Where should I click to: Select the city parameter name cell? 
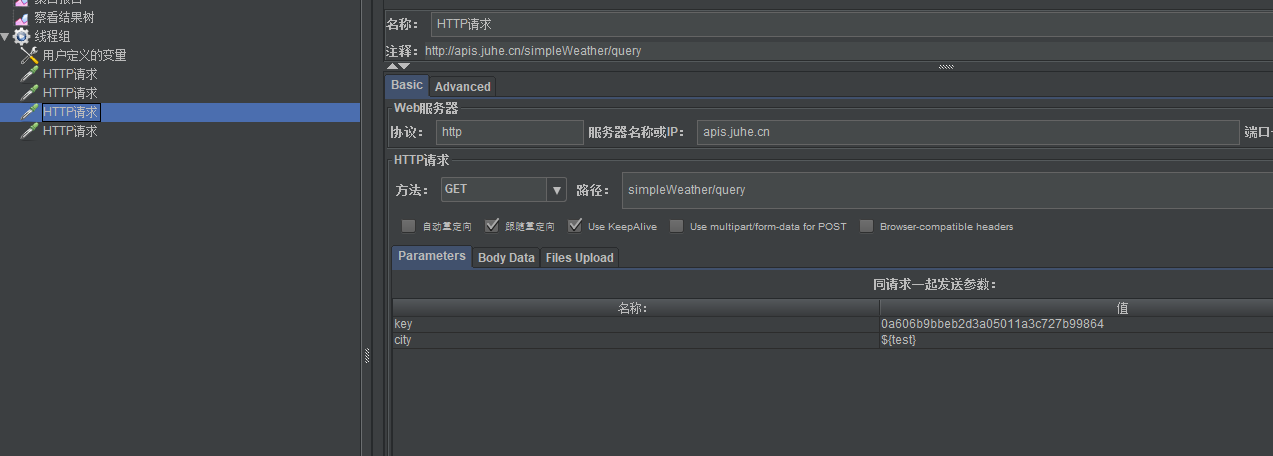635,340
